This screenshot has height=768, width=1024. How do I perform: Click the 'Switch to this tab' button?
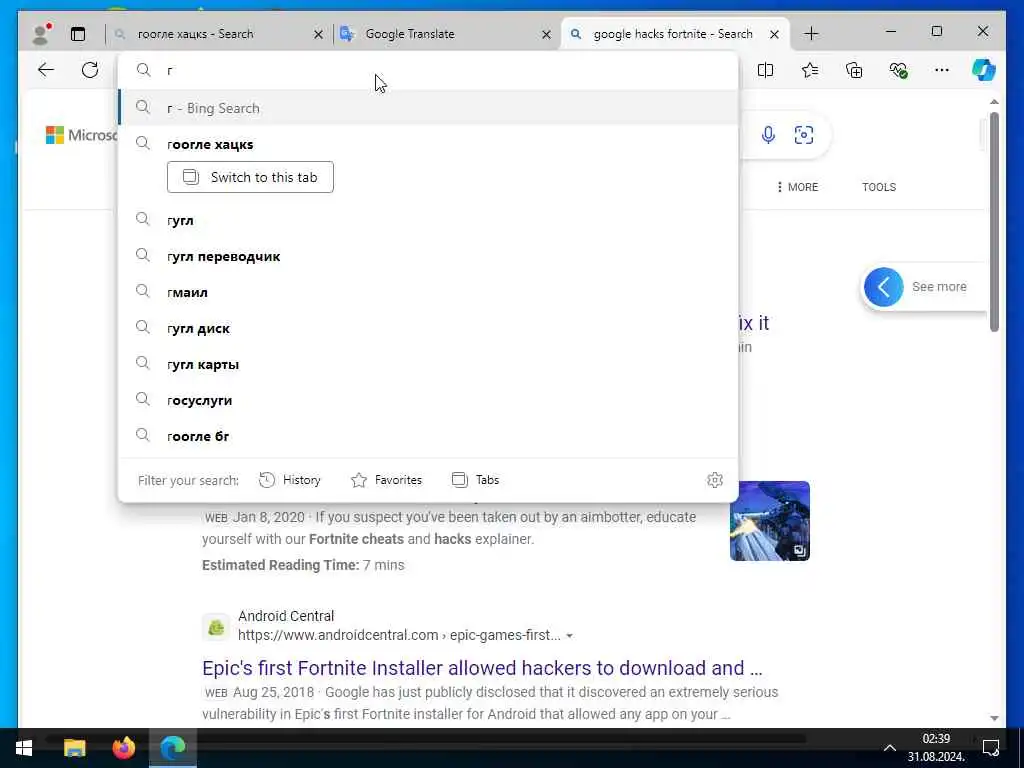pyautogui.click(x=250, y=177)
